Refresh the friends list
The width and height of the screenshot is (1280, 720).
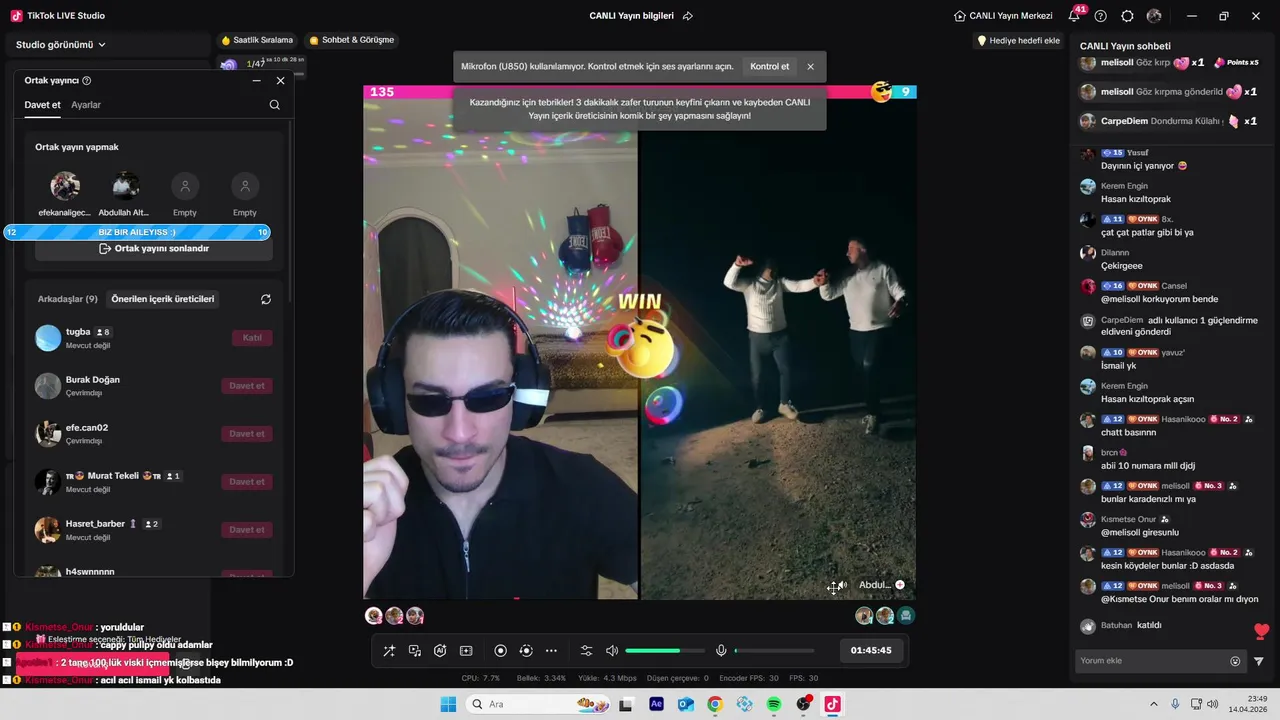tap(266, 299)
